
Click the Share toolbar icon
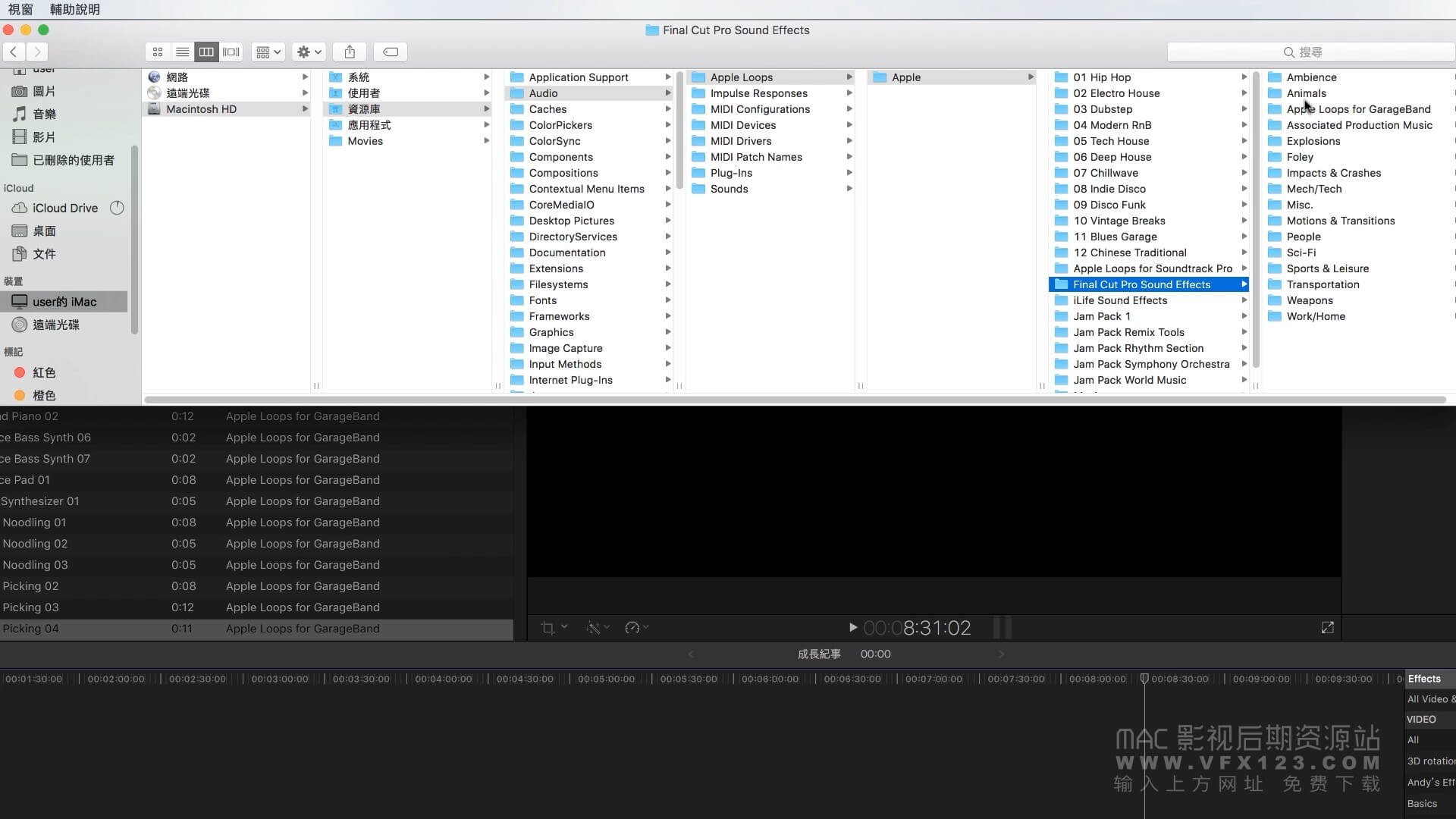point(350,52)
